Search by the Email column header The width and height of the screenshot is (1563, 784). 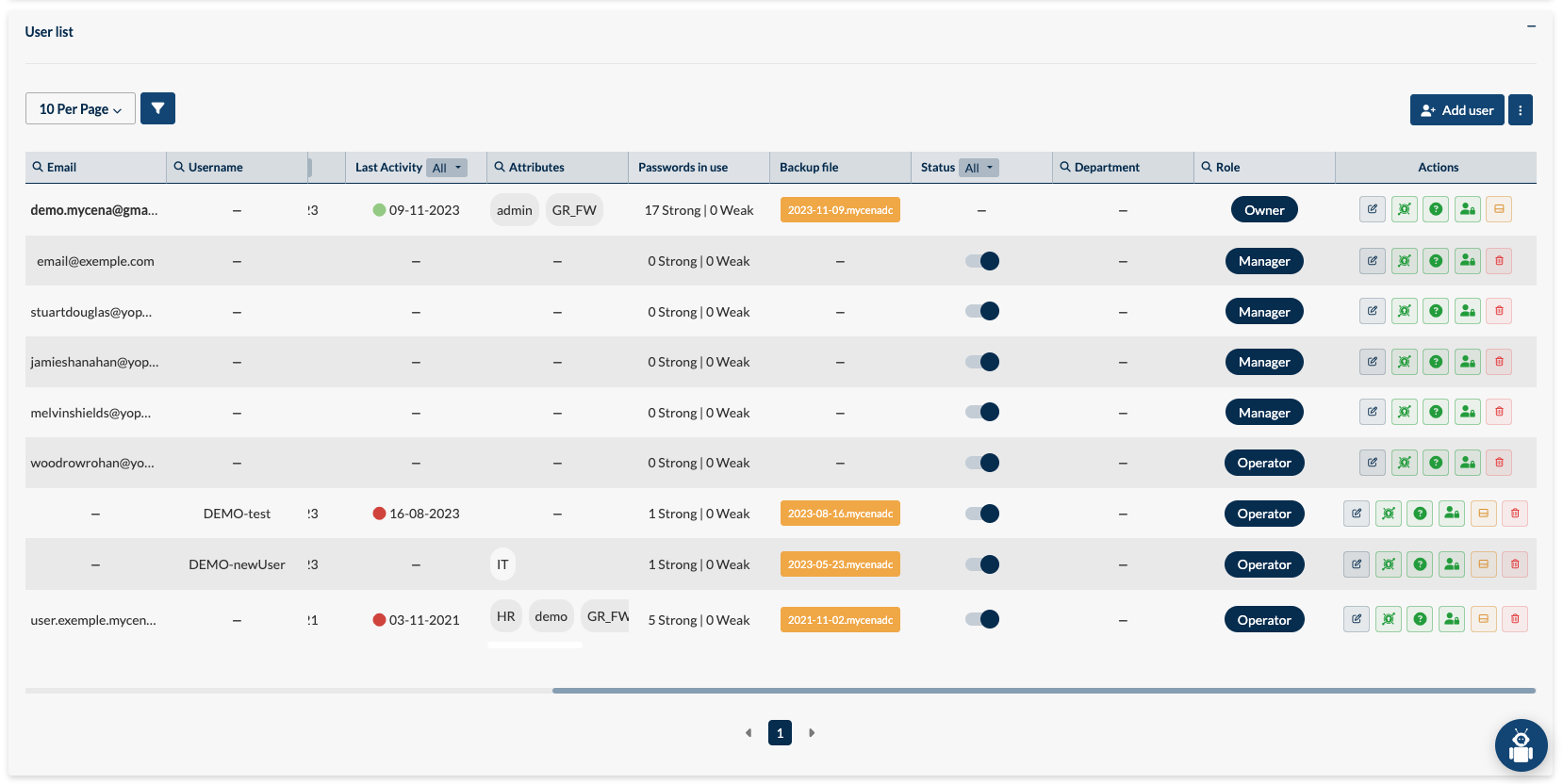[x=55, y=167]
